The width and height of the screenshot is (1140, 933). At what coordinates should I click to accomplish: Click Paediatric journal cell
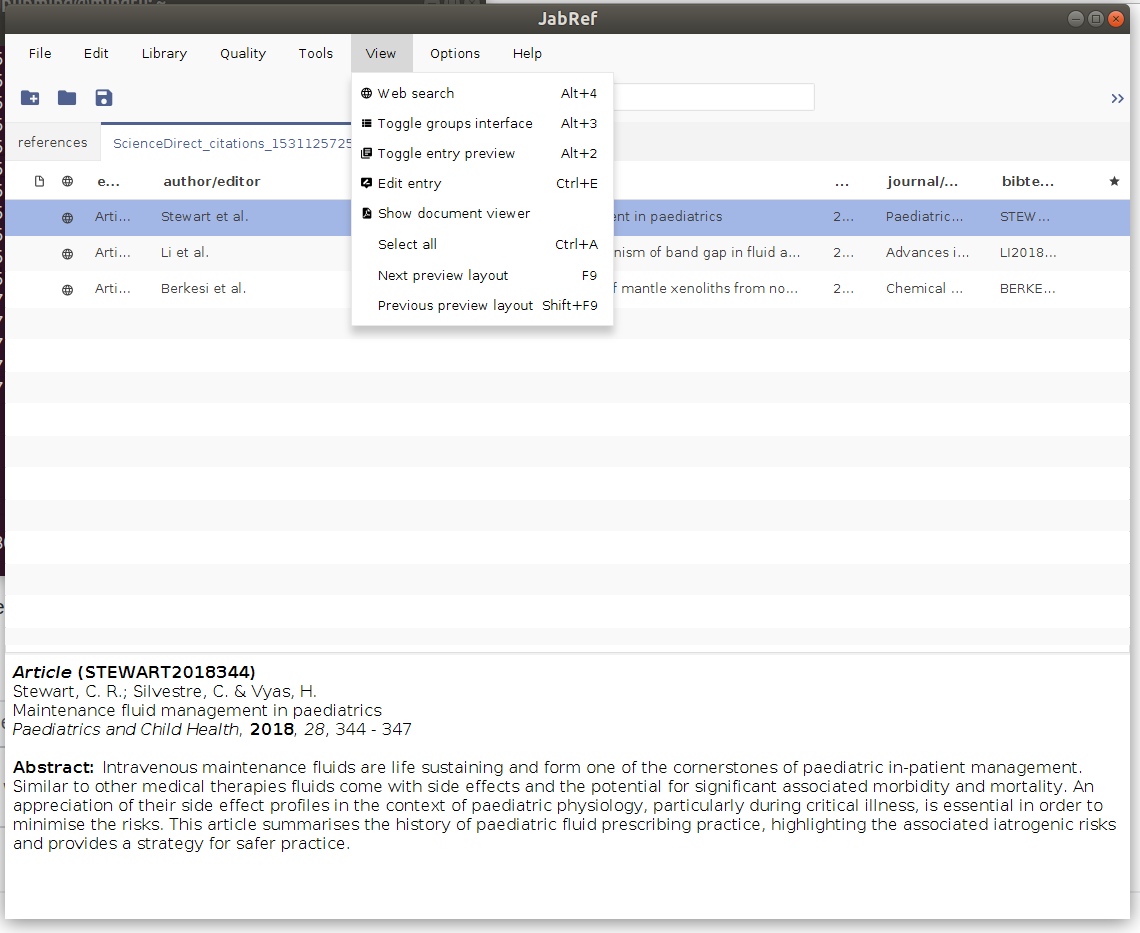(x=924, y=217)
